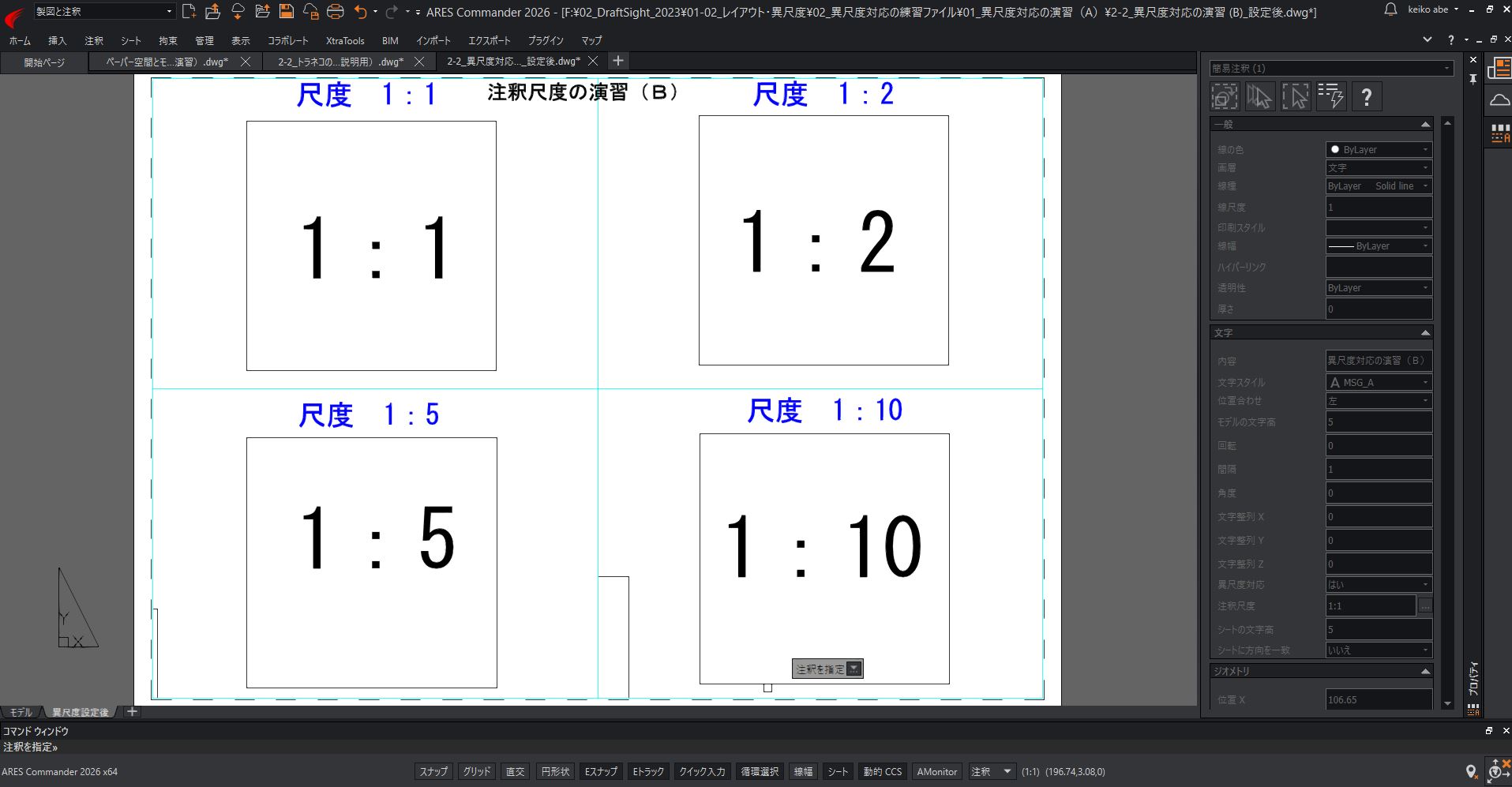Click the Print icon in quick access toolbar
Screen dimensions: 1512x787
point(336,11)
